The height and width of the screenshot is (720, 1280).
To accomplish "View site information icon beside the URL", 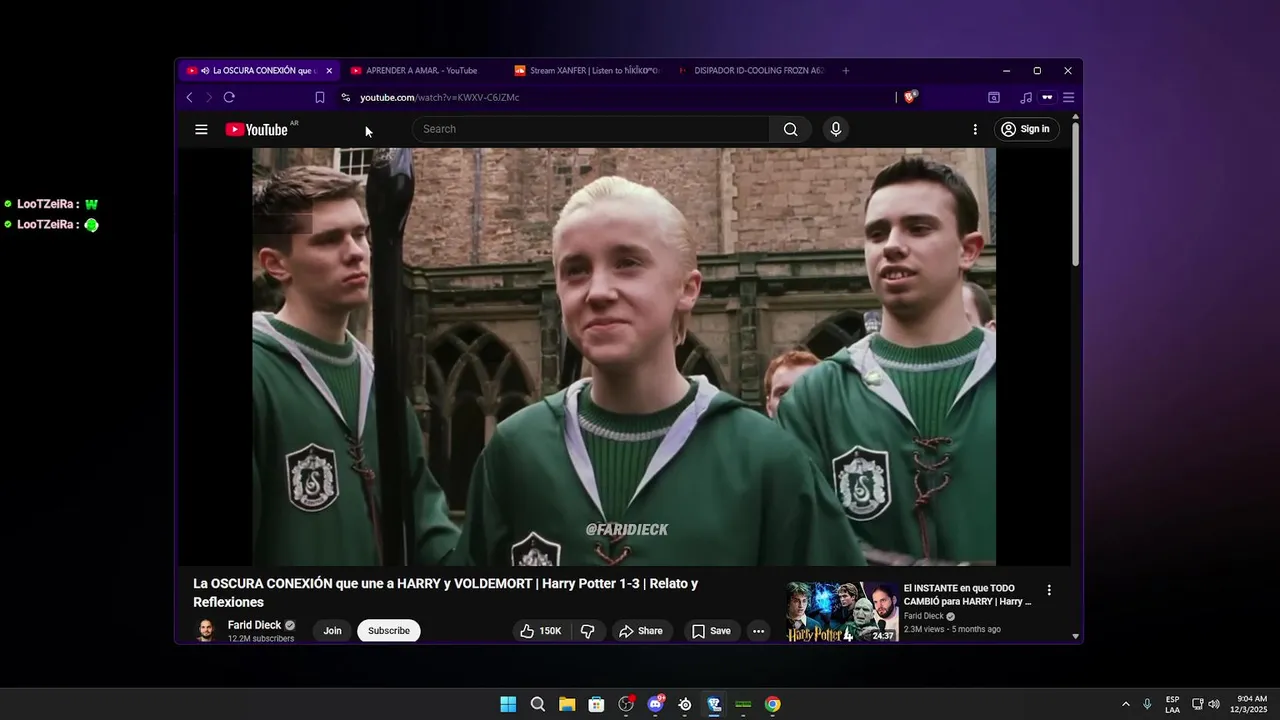I will (x=346, y=97).
